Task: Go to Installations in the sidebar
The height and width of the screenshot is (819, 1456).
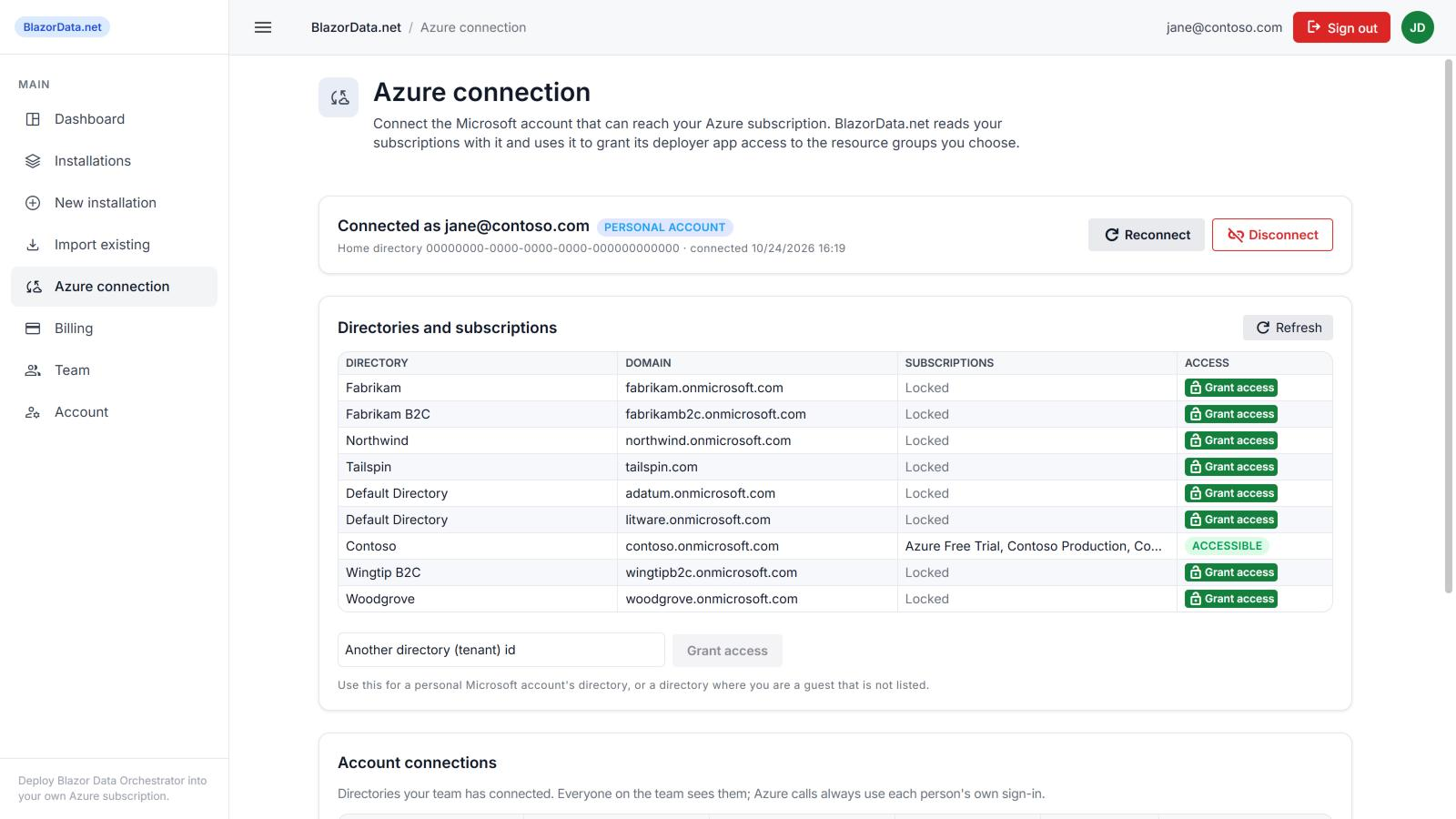Action: coord(114,161)
